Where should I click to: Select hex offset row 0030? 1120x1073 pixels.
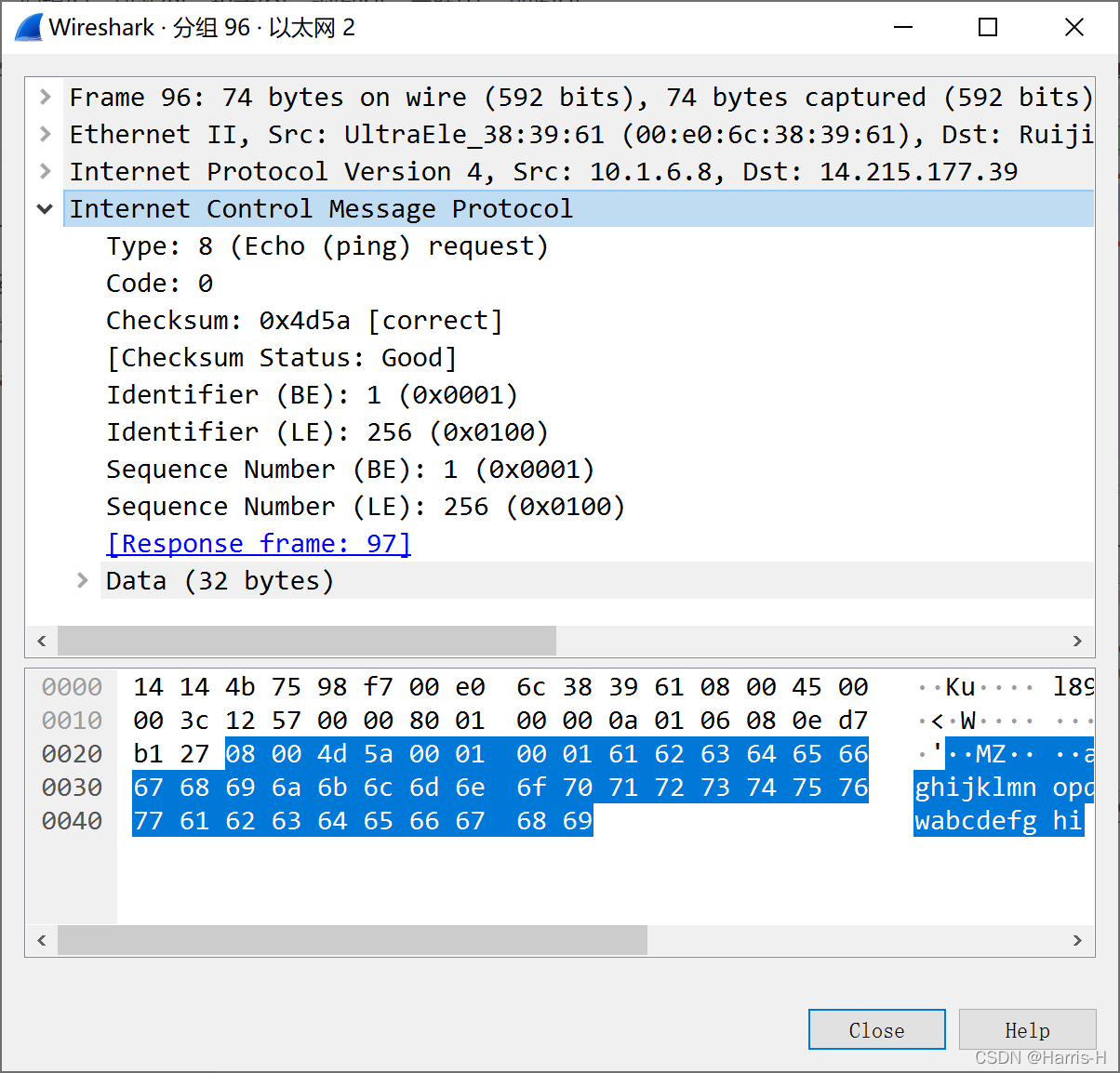(x=72, y=788)
